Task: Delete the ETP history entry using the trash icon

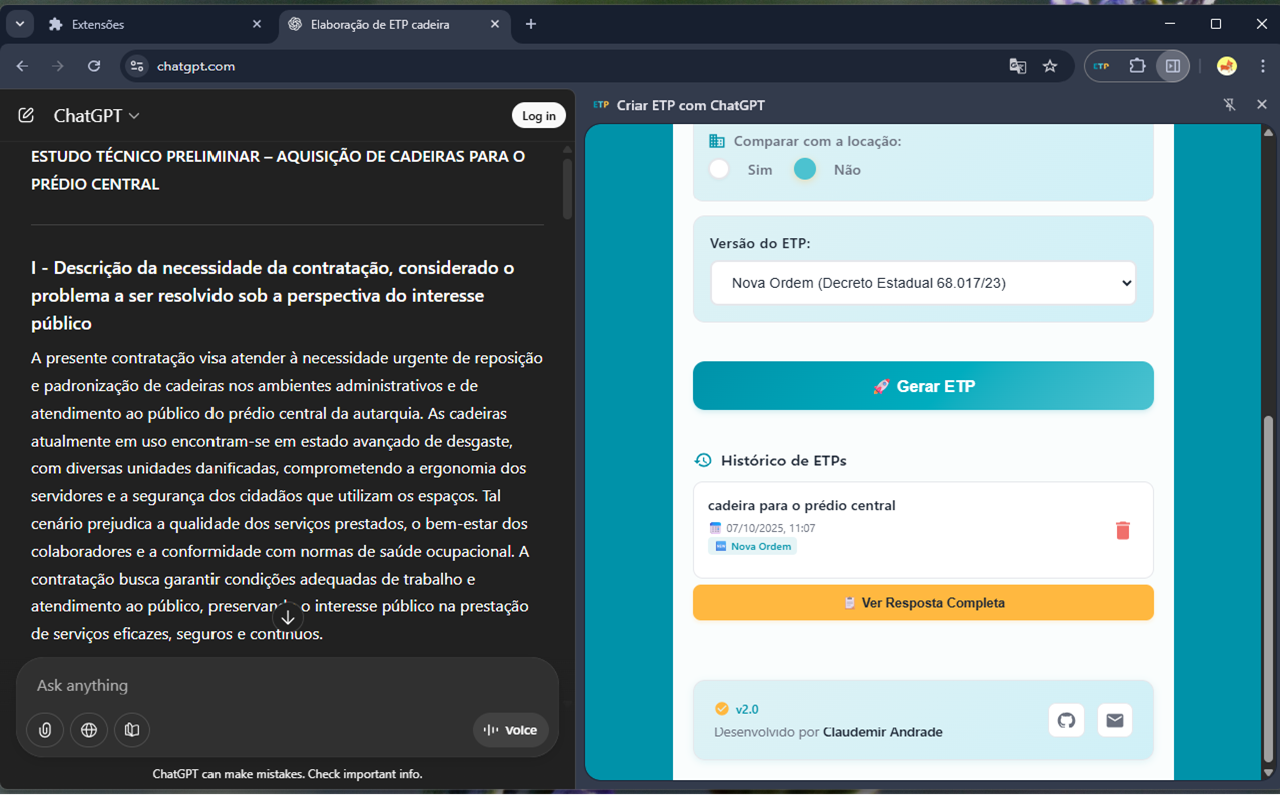Action: (x=1122, y=531)
